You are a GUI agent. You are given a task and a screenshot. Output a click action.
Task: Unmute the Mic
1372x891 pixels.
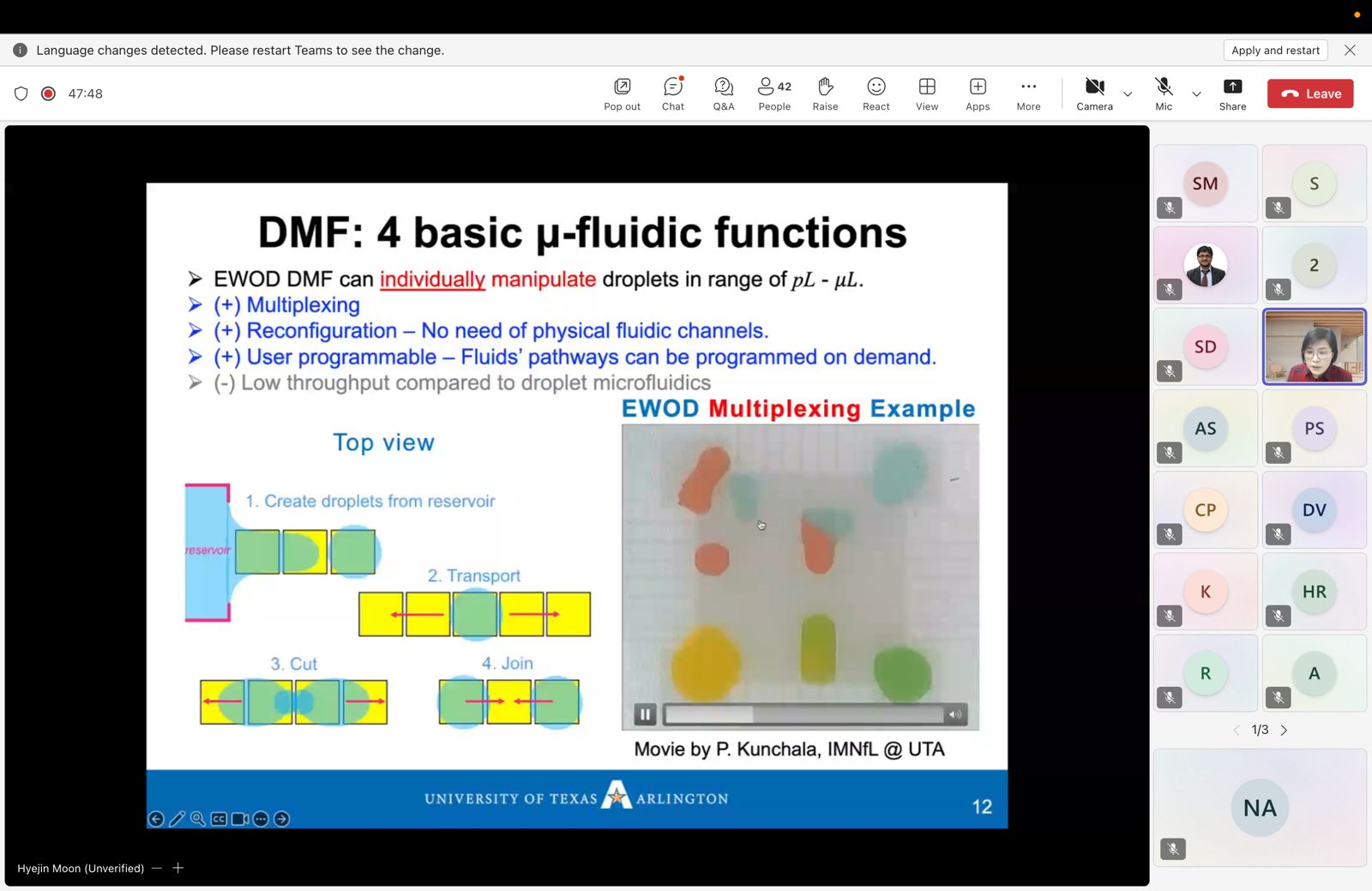tap(1164, 93)
